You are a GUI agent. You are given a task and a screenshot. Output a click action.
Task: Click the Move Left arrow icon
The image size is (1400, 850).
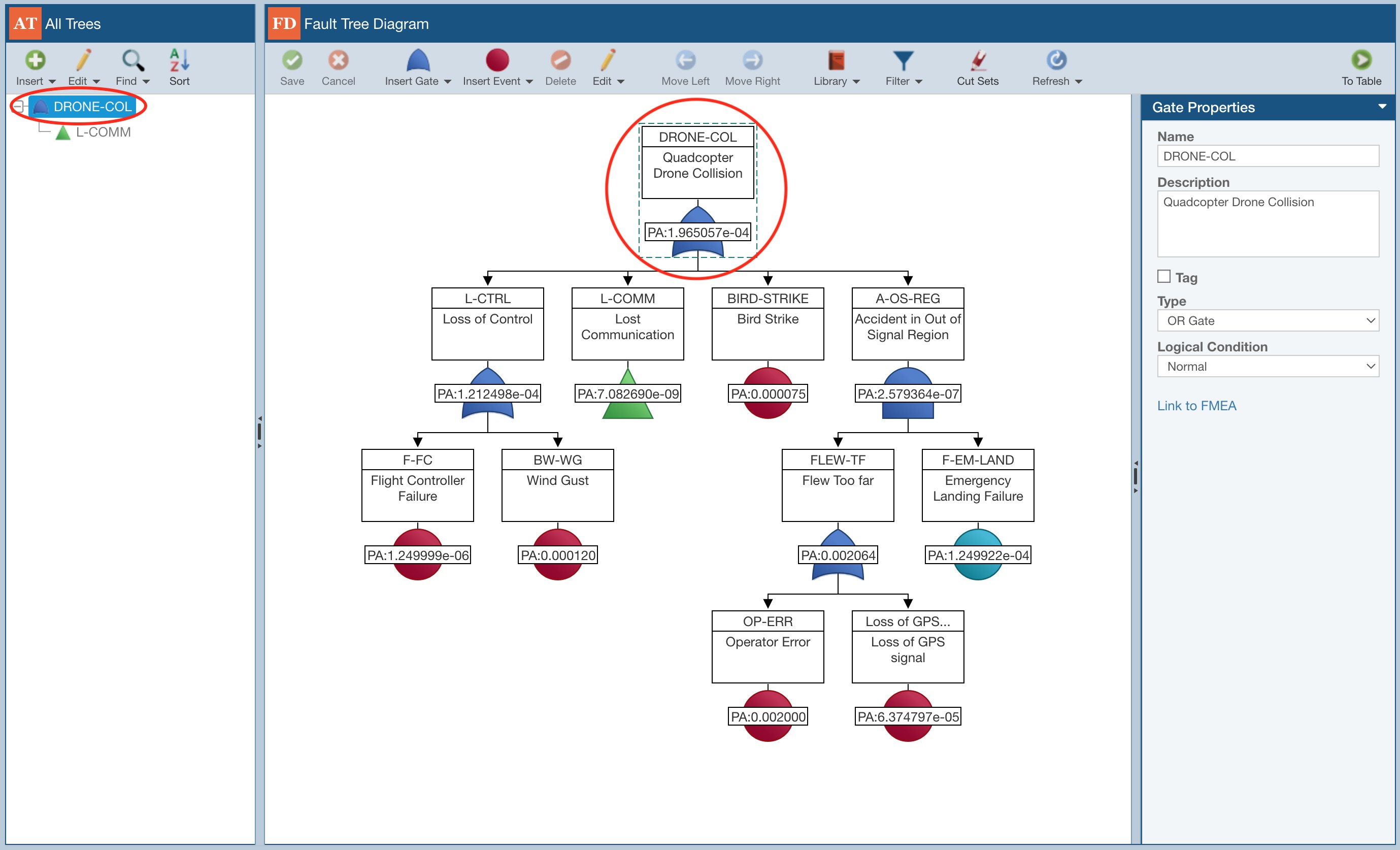(685, 60)
